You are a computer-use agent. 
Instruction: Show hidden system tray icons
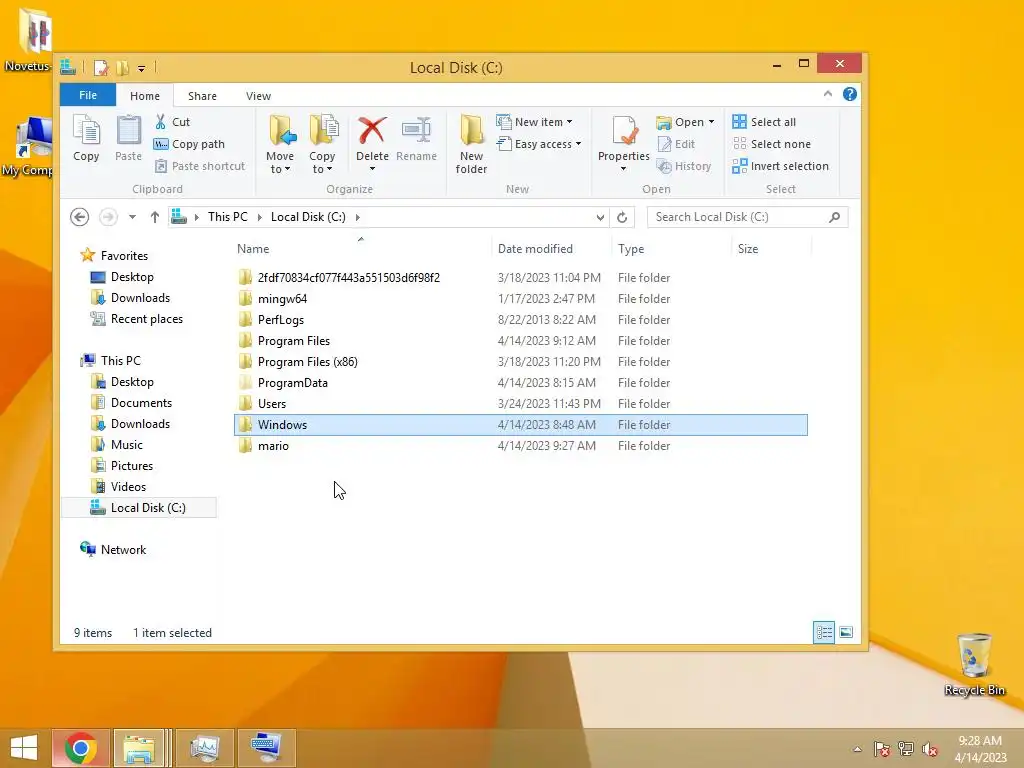tap(857, 748)
